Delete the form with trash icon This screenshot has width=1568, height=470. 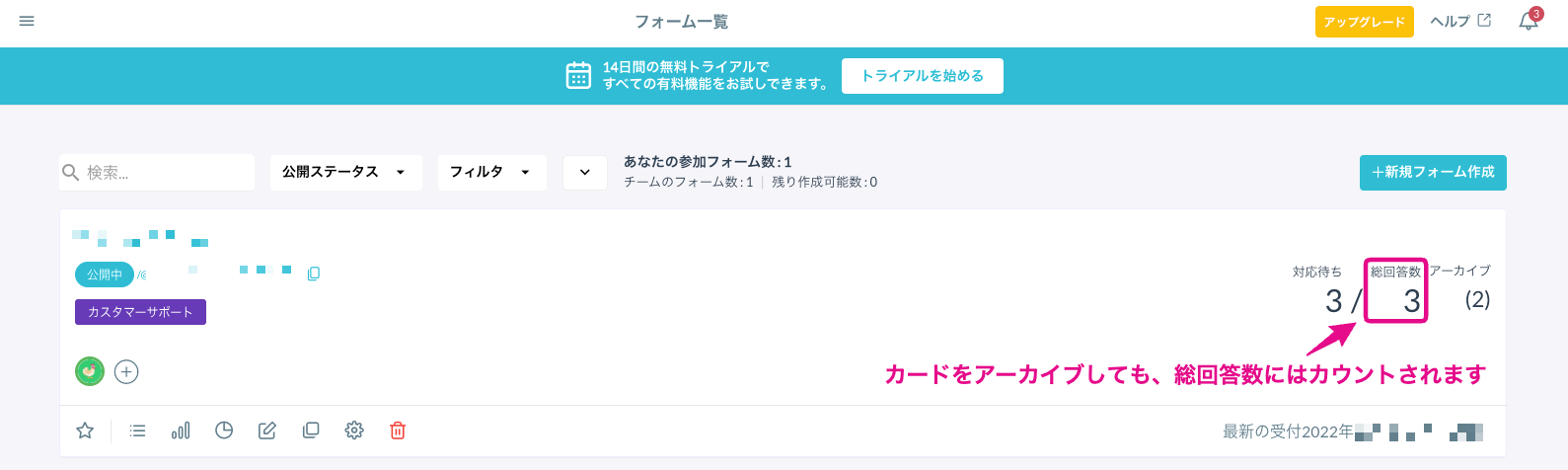coord(398,431)
